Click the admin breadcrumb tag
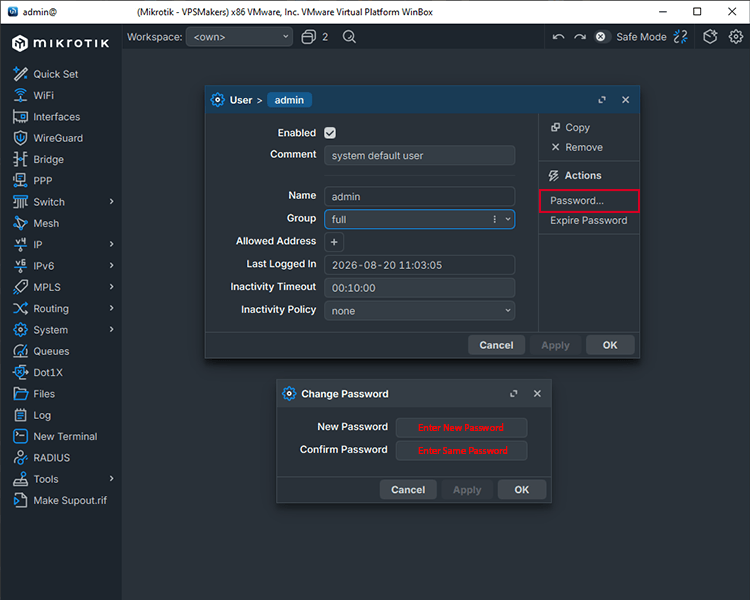This screenshot has width=750, height=600. click(x=289, y=100)
